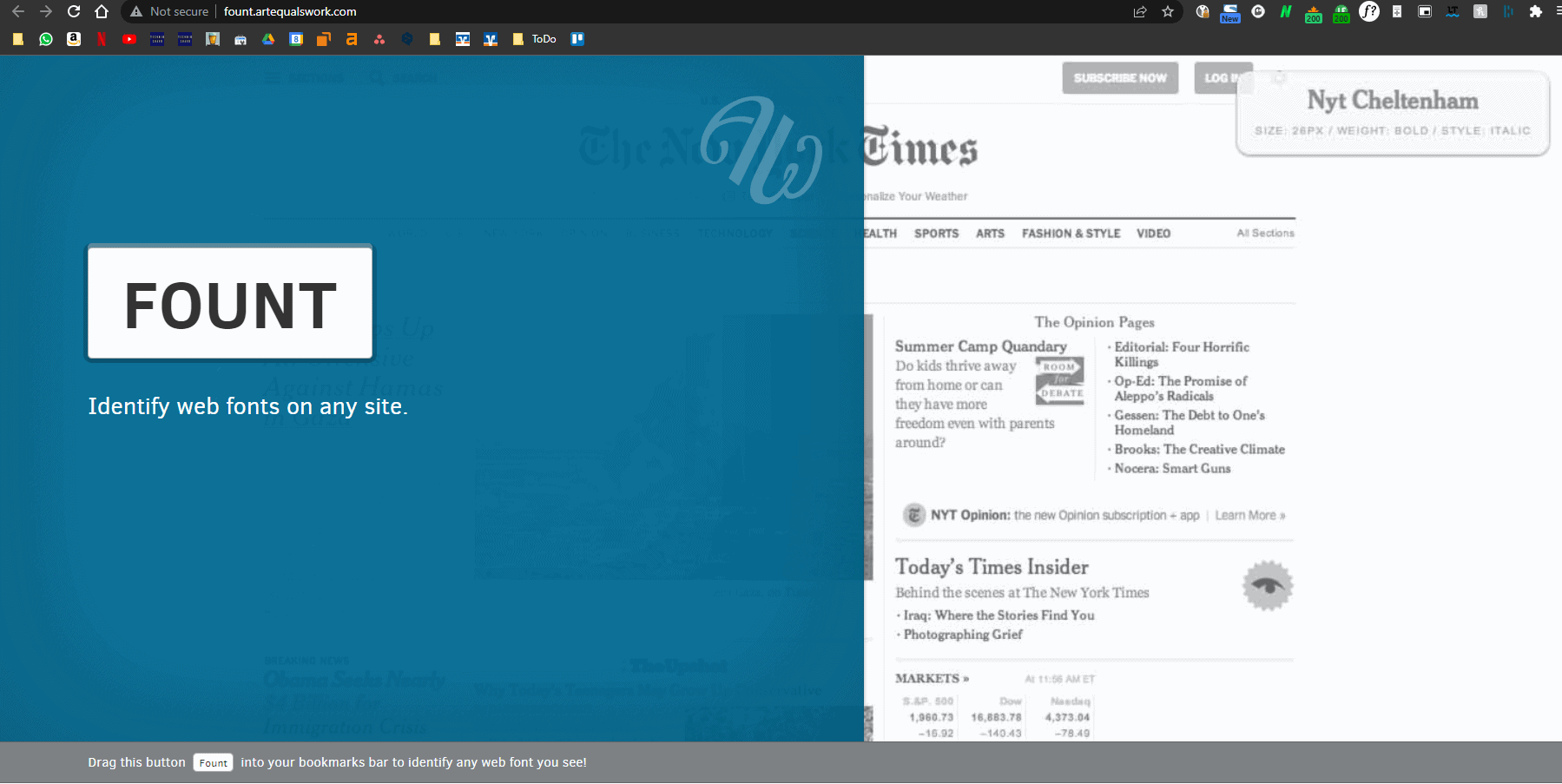Open the orange overlapping squares bookmark

(324, 39)
